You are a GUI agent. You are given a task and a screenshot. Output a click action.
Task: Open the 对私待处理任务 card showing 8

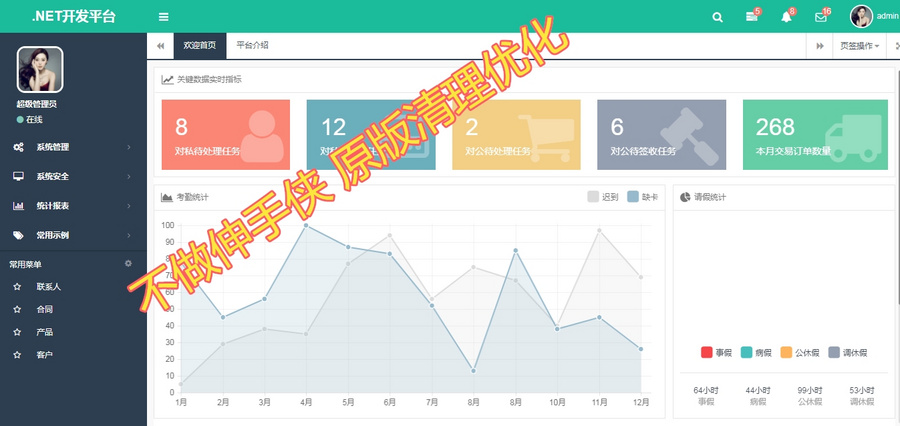pos(226,135)
